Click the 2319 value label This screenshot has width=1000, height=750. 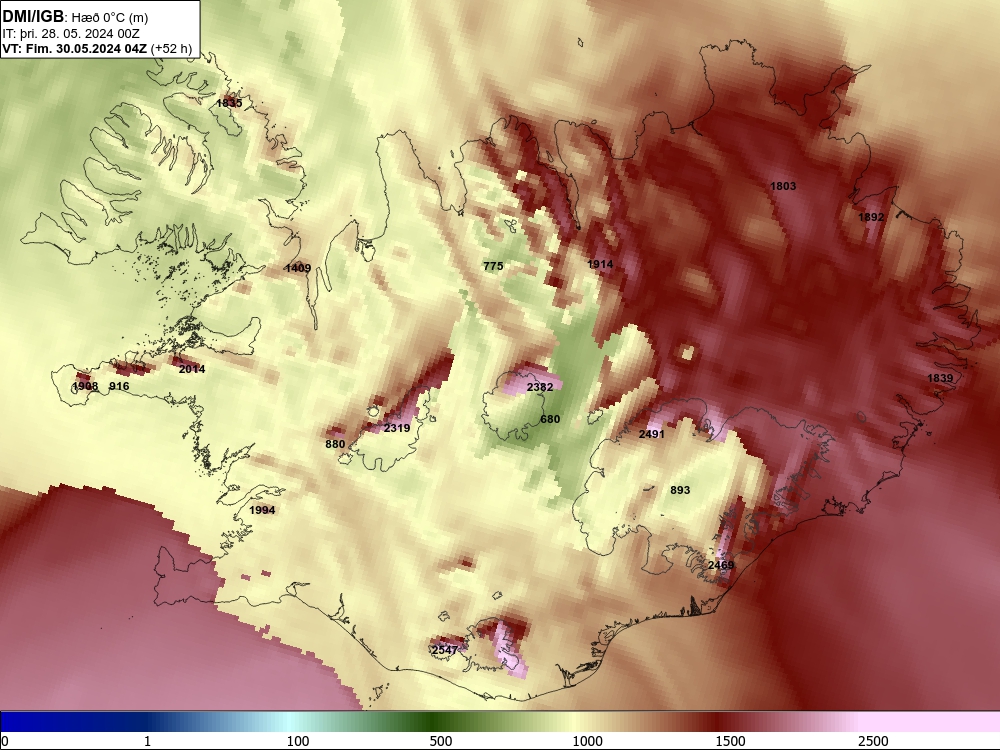(x=397, y=428)
